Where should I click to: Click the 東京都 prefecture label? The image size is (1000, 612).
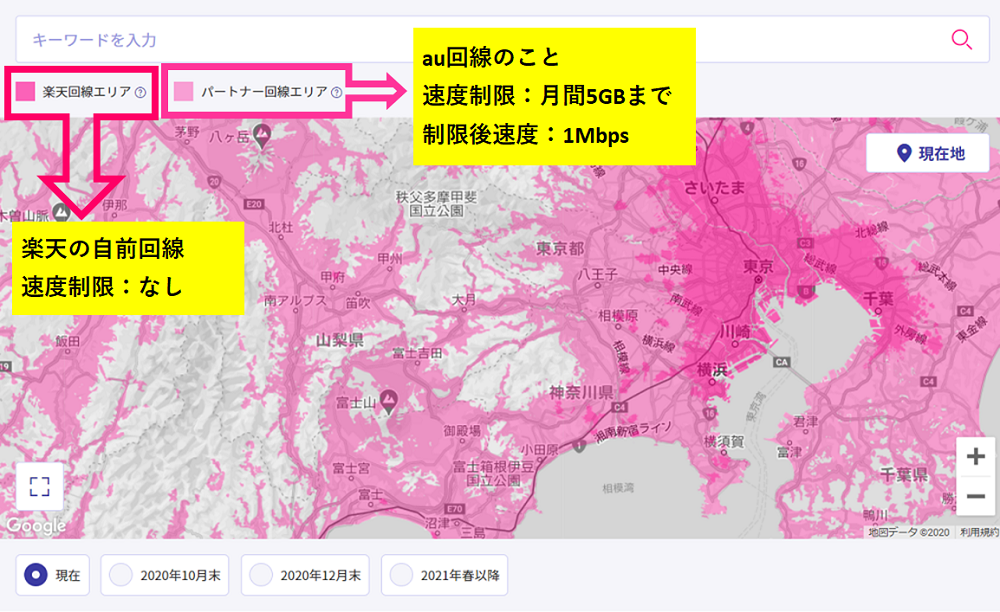[x=559, y=249]
